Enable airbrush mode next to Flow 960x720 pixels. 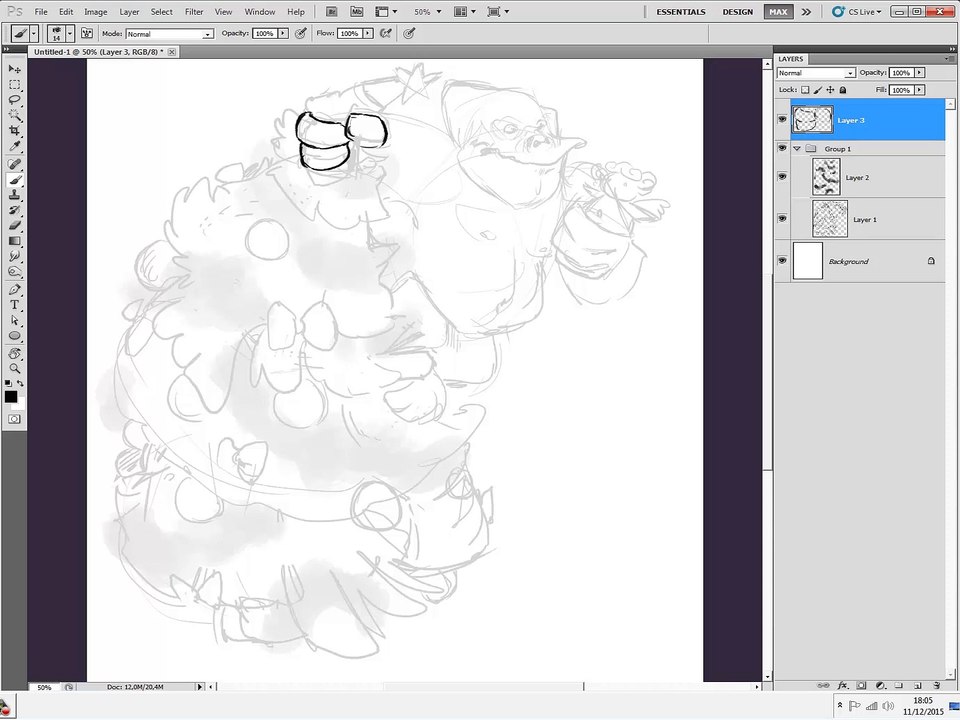coord(385,34)
